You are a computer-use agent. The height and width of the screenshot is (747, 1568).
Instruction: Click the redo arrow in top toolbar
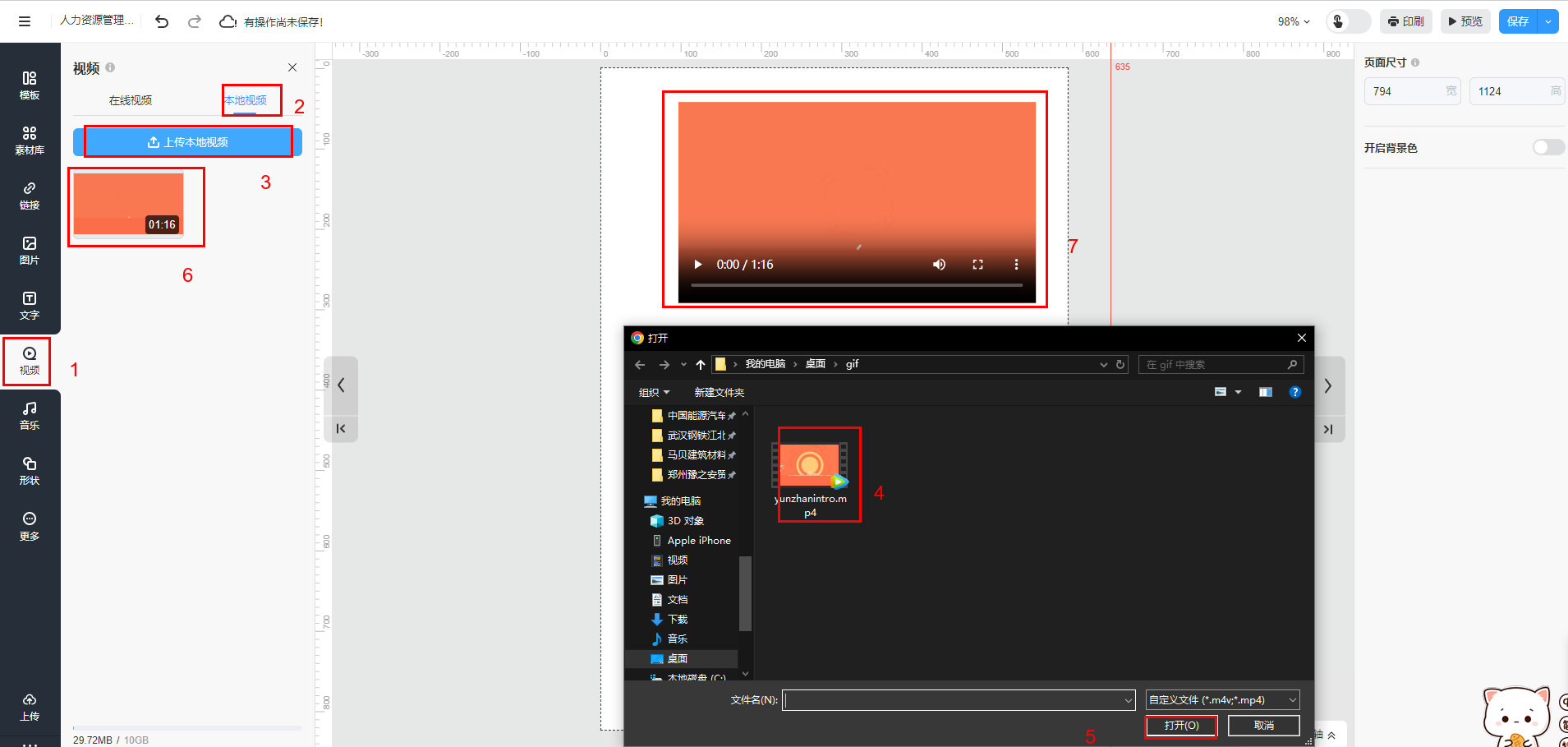click(195, 21)
